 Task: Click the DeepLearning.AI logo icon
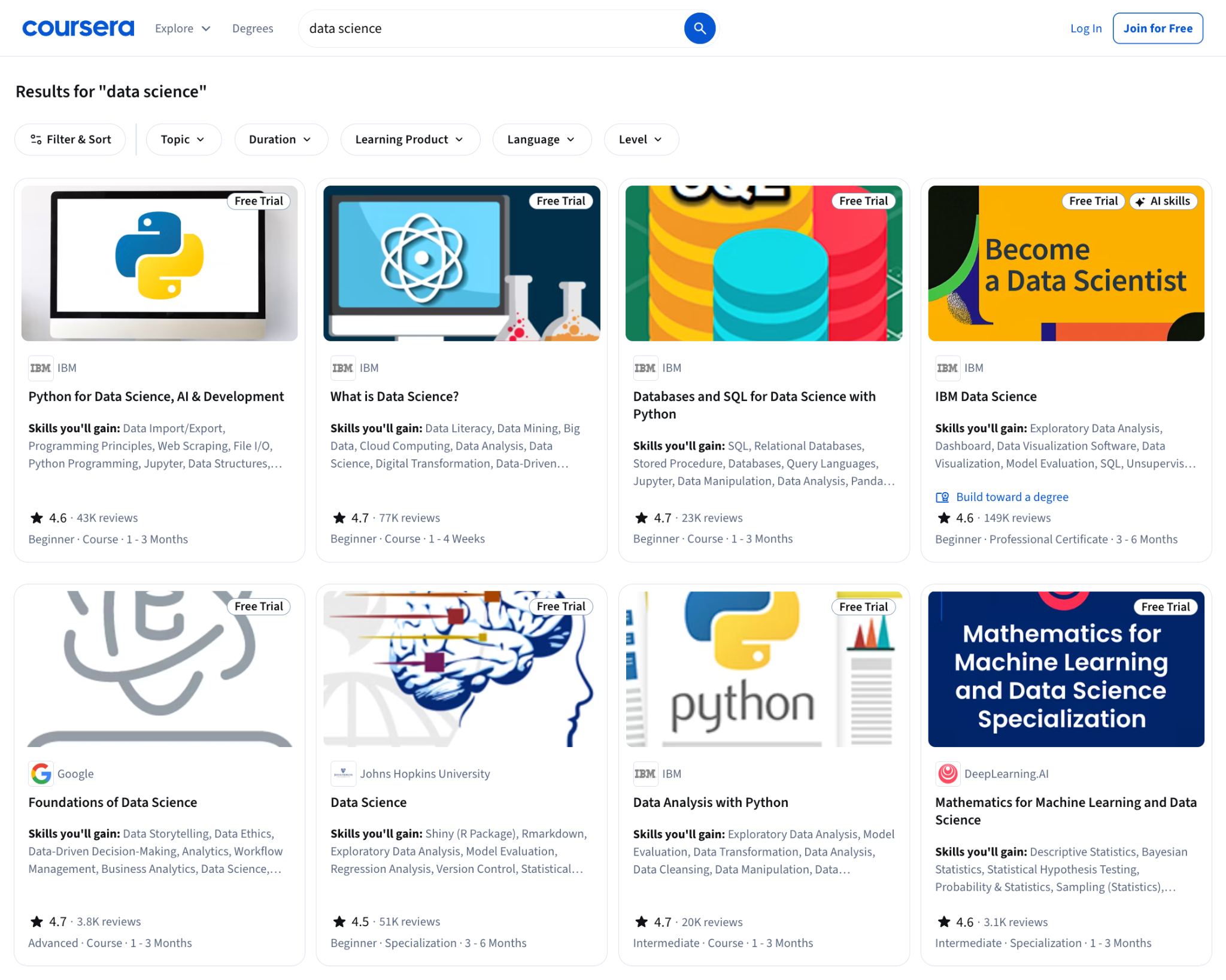[x=948, y=773]
